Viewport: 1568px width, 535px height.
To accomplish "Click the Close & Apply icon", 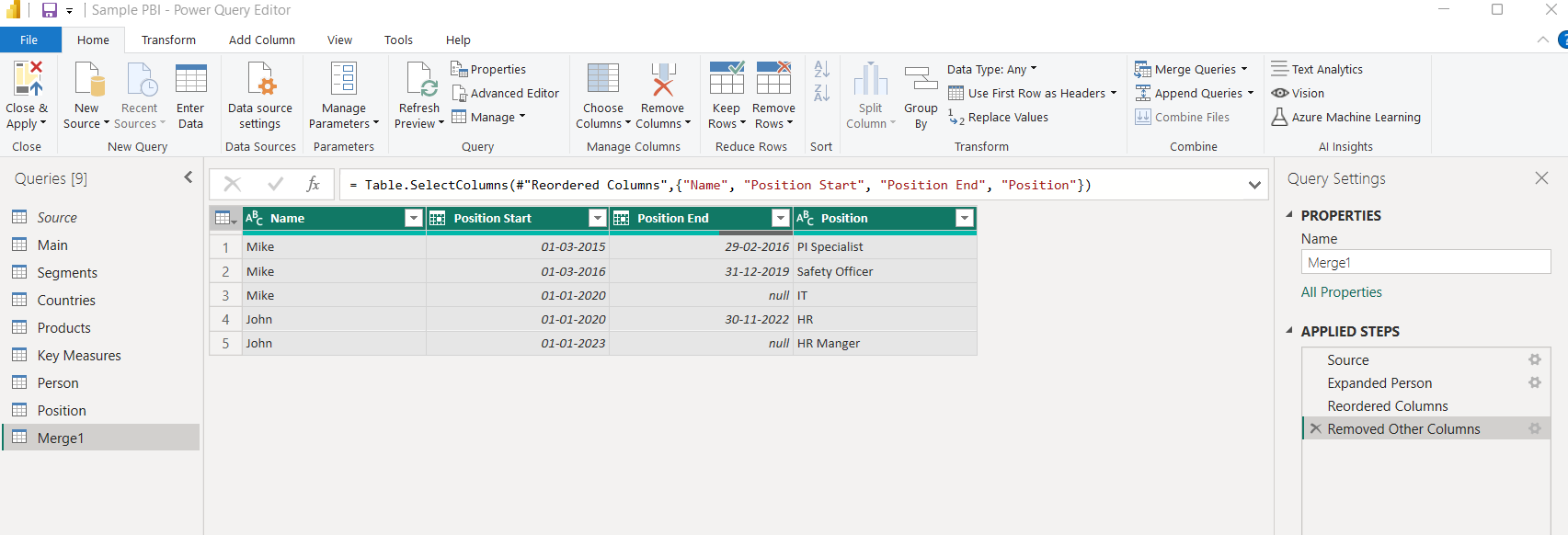I will pyautogui.click(x=28, y=79).
